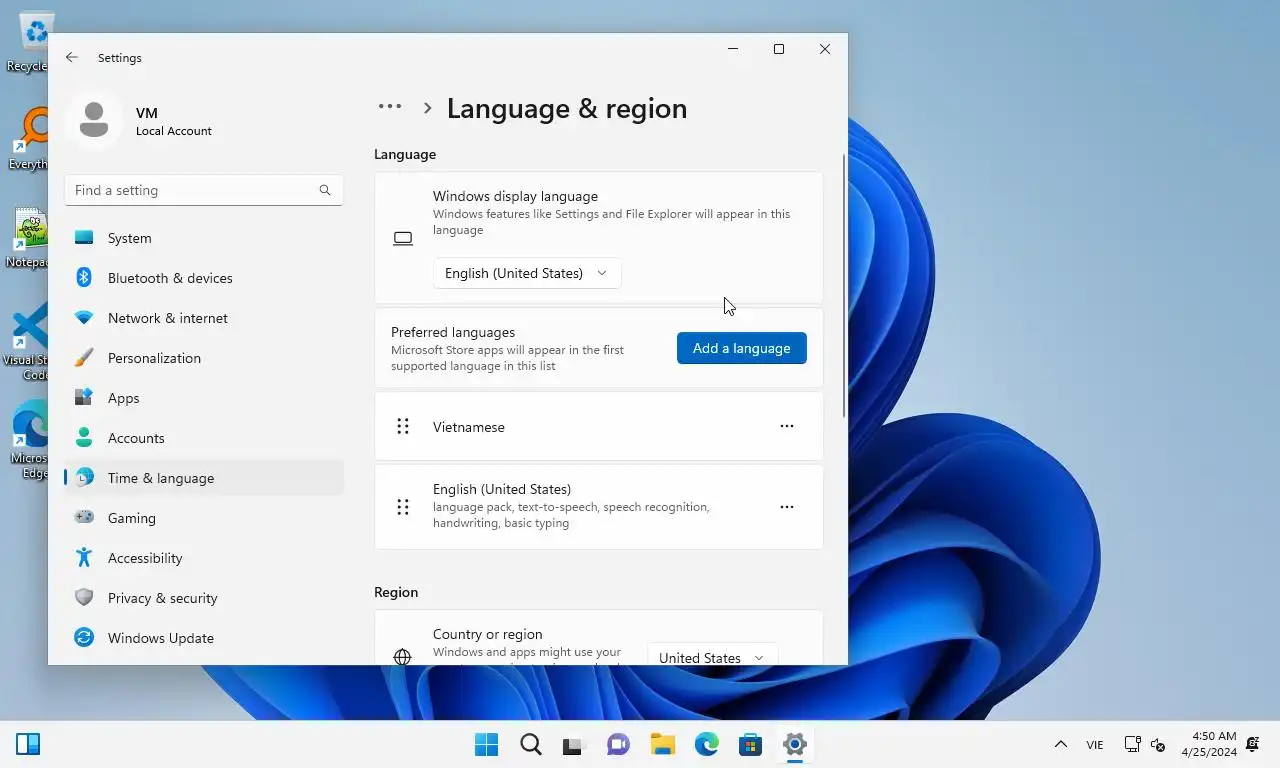Click the Network wifi icon in sidebar
Image resolution: width=1280 pixels, height=768 pixels.
84,318
